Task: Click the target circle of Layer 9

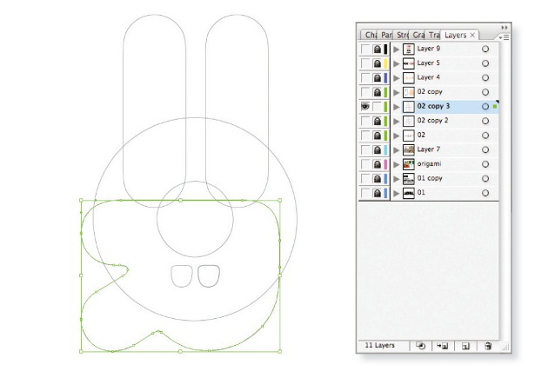Action: click(485, 49)
